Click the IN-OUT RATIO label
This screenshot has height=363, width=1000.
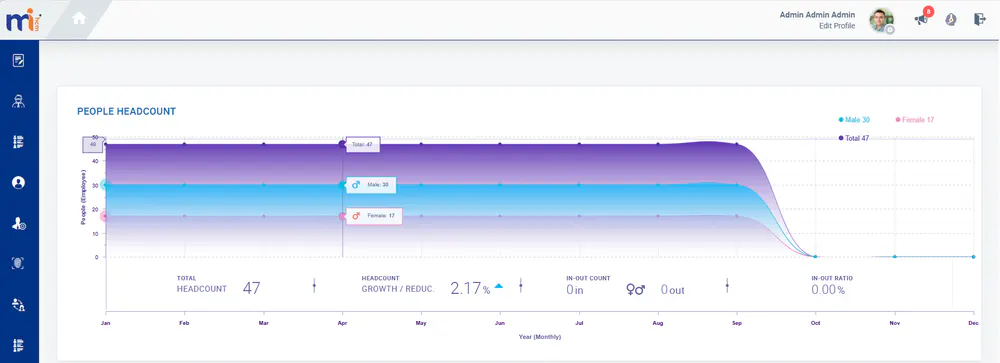(832, 278)
